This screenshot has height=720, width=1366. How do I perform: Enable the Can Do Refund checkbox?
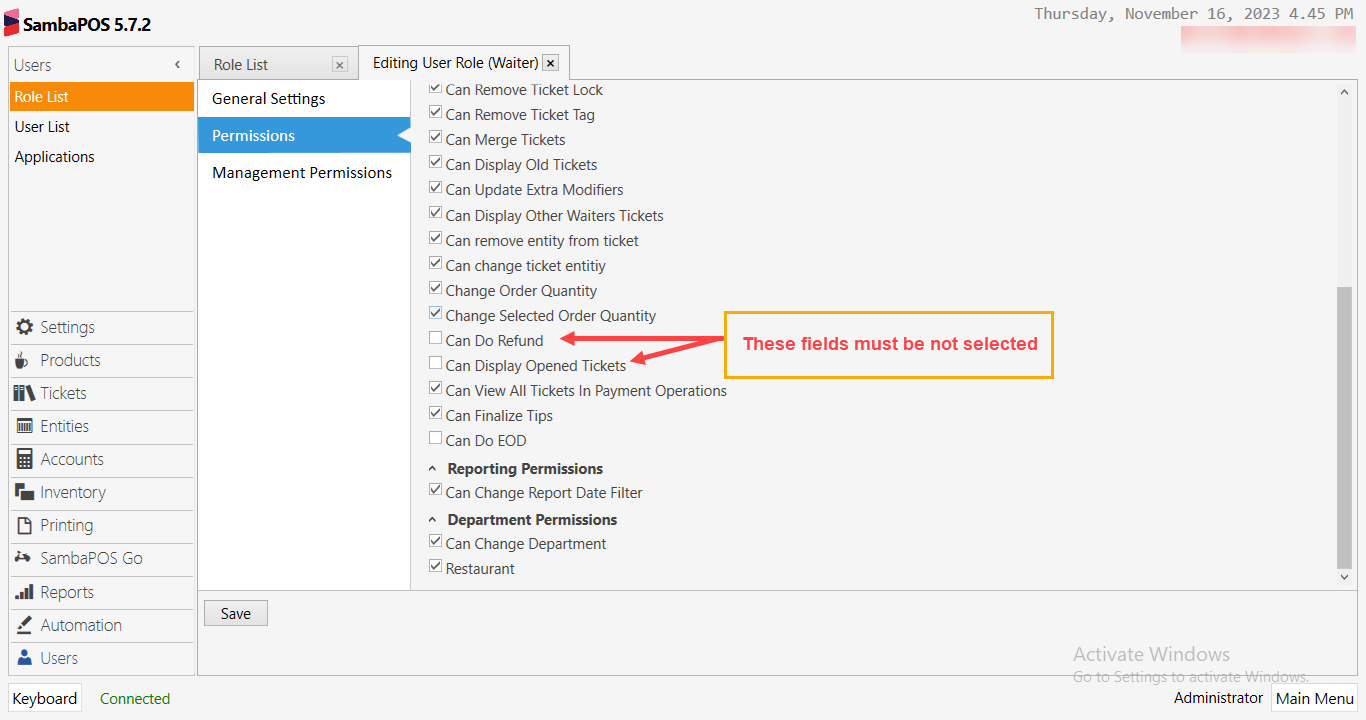435,337
